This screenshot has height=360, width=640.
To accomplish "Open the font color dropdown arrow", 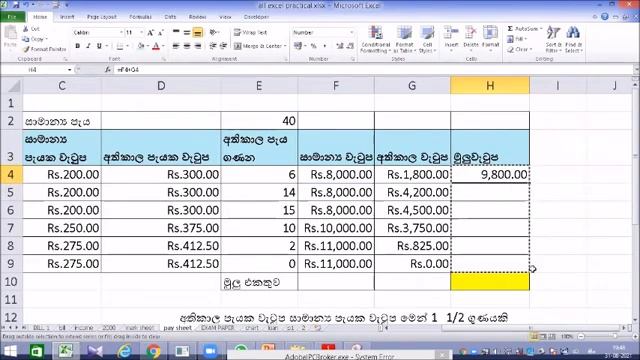I will 163,46.
